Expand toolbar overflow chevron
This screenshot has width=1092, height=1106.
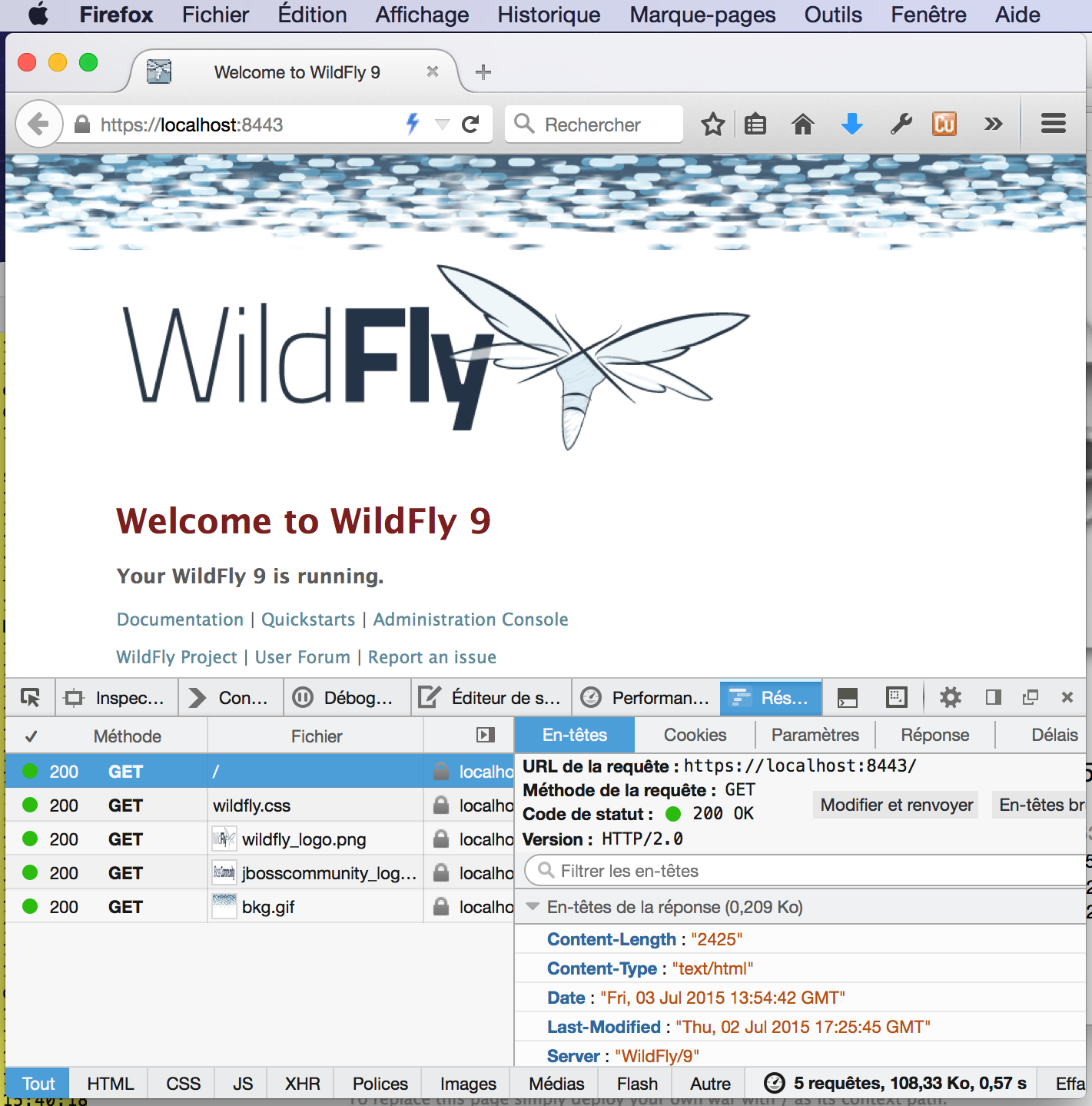click(993, 124)
